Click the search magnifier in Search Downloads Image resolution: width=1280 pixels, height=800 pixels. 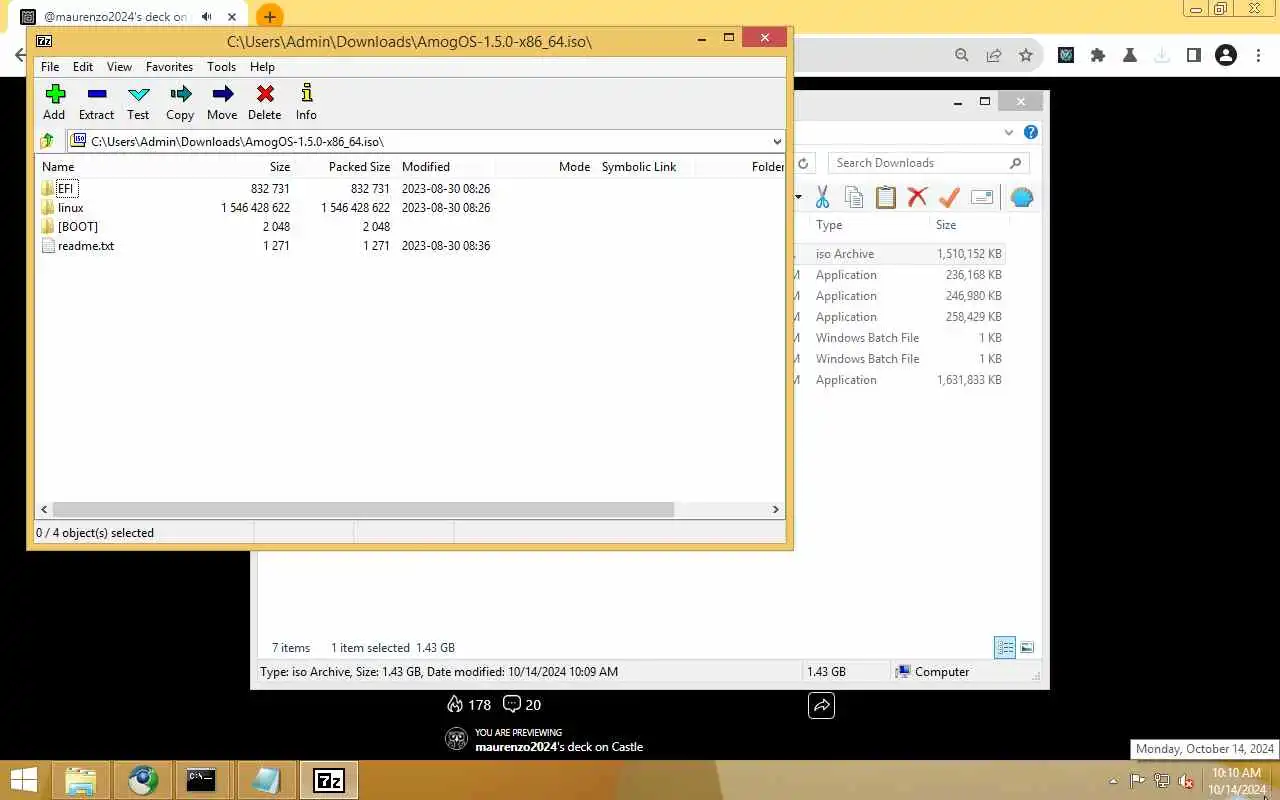click(1015, 163)
